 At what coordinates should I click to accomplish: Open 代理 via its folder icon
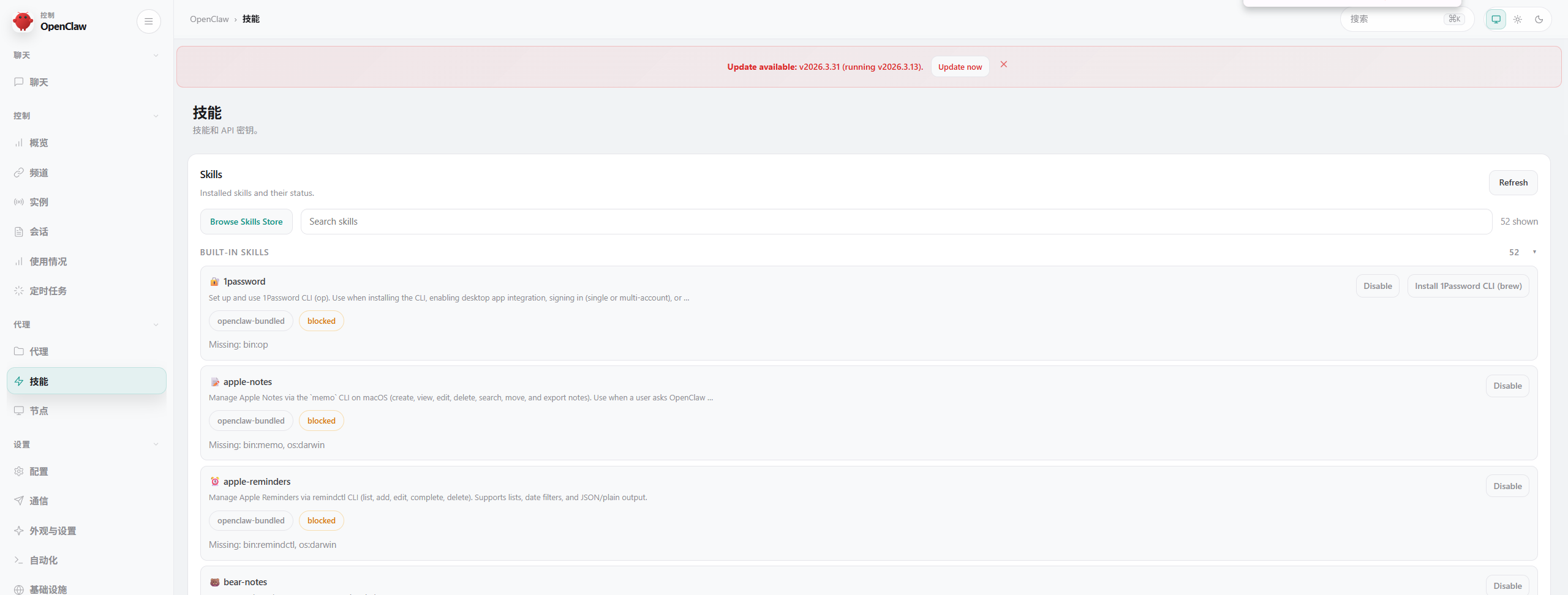tap(19, 351)
